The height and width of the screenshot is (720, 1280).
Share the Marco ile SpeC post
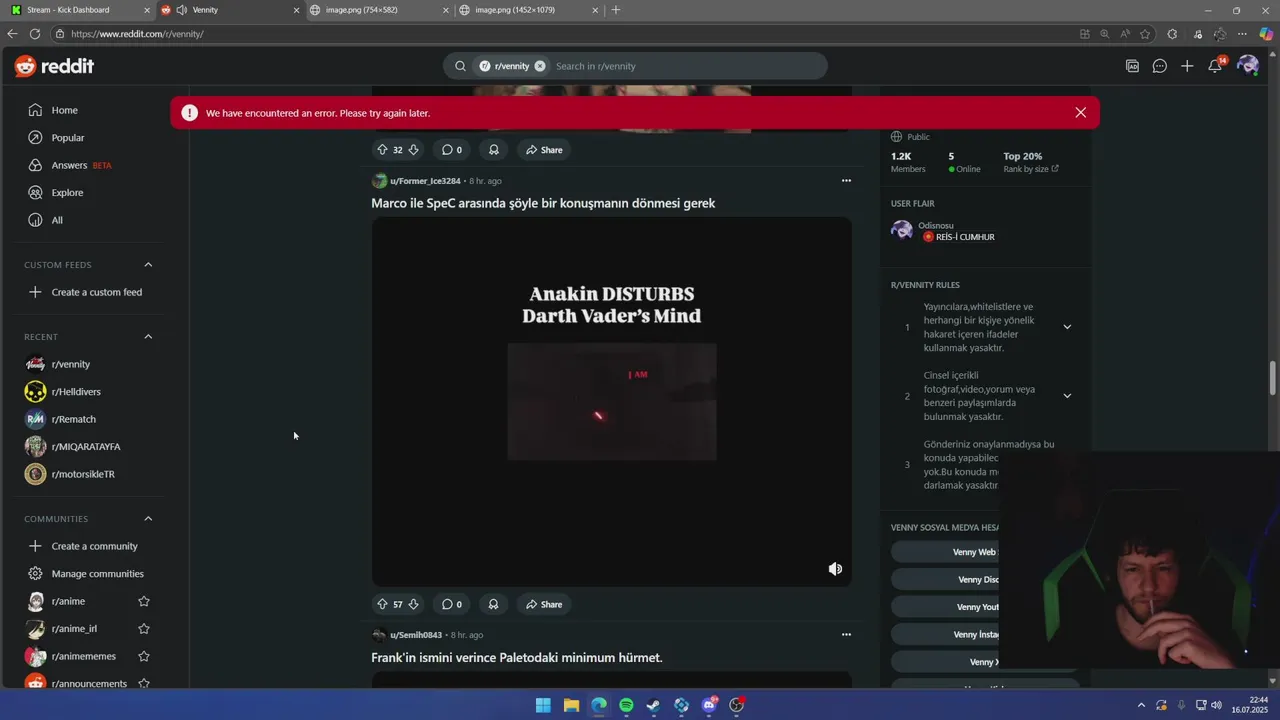pos(544,604)
